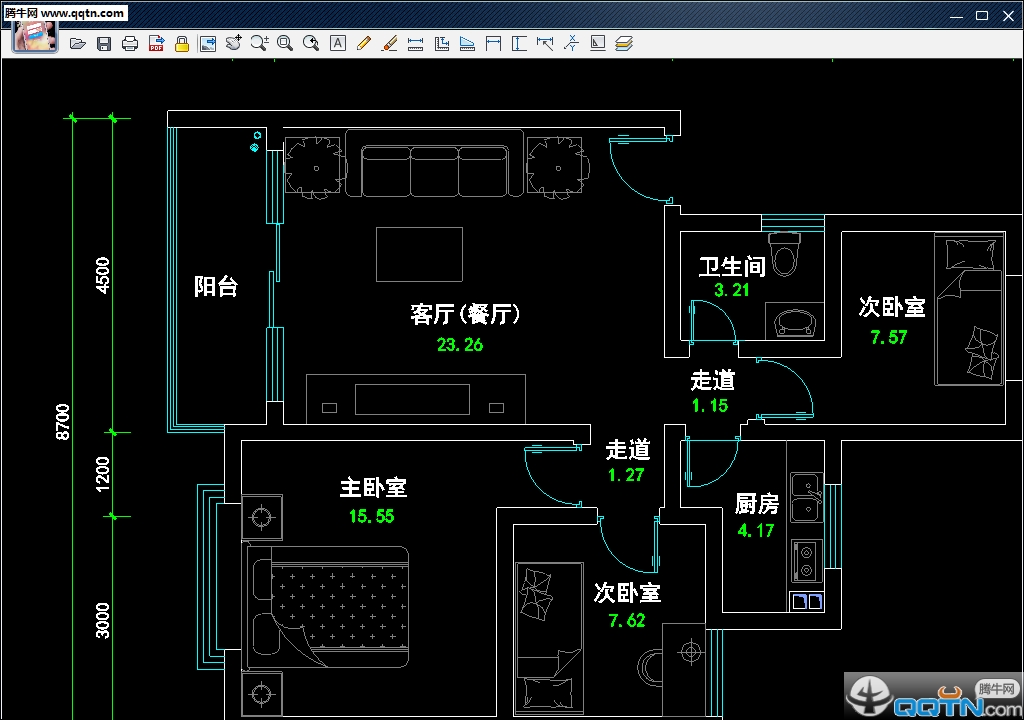
Task: Click the application logo thumbnail
Action: [35, 36]
